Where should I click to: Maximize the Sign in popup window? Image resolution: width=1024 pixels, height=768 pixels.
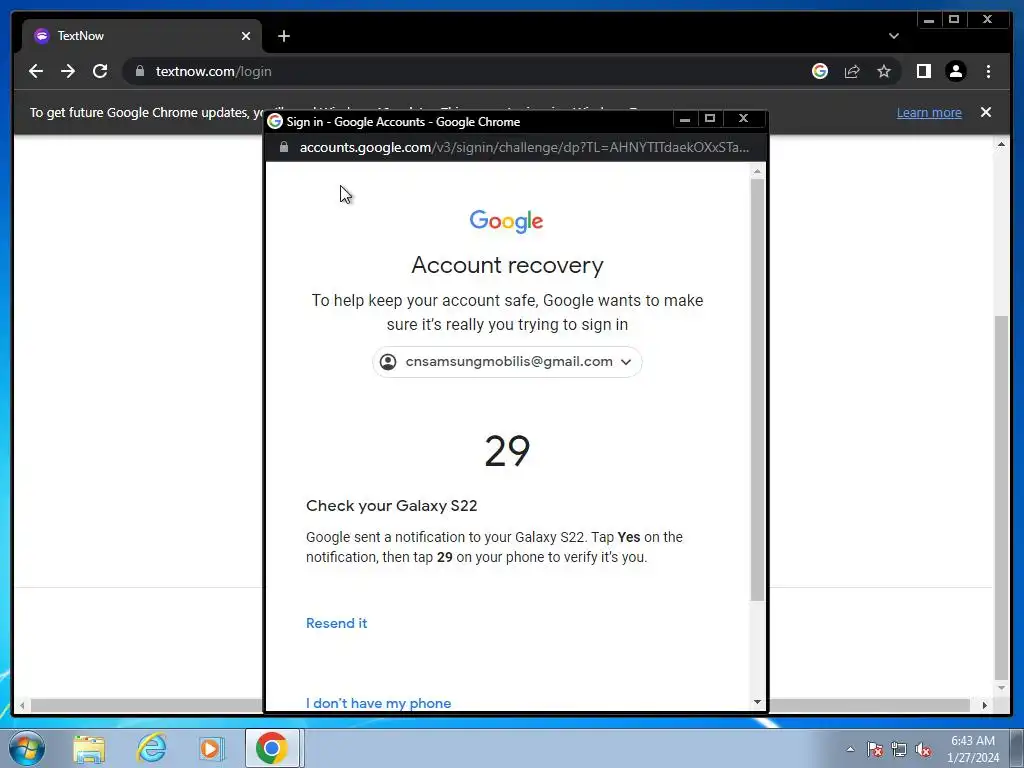tap(710, 119)
